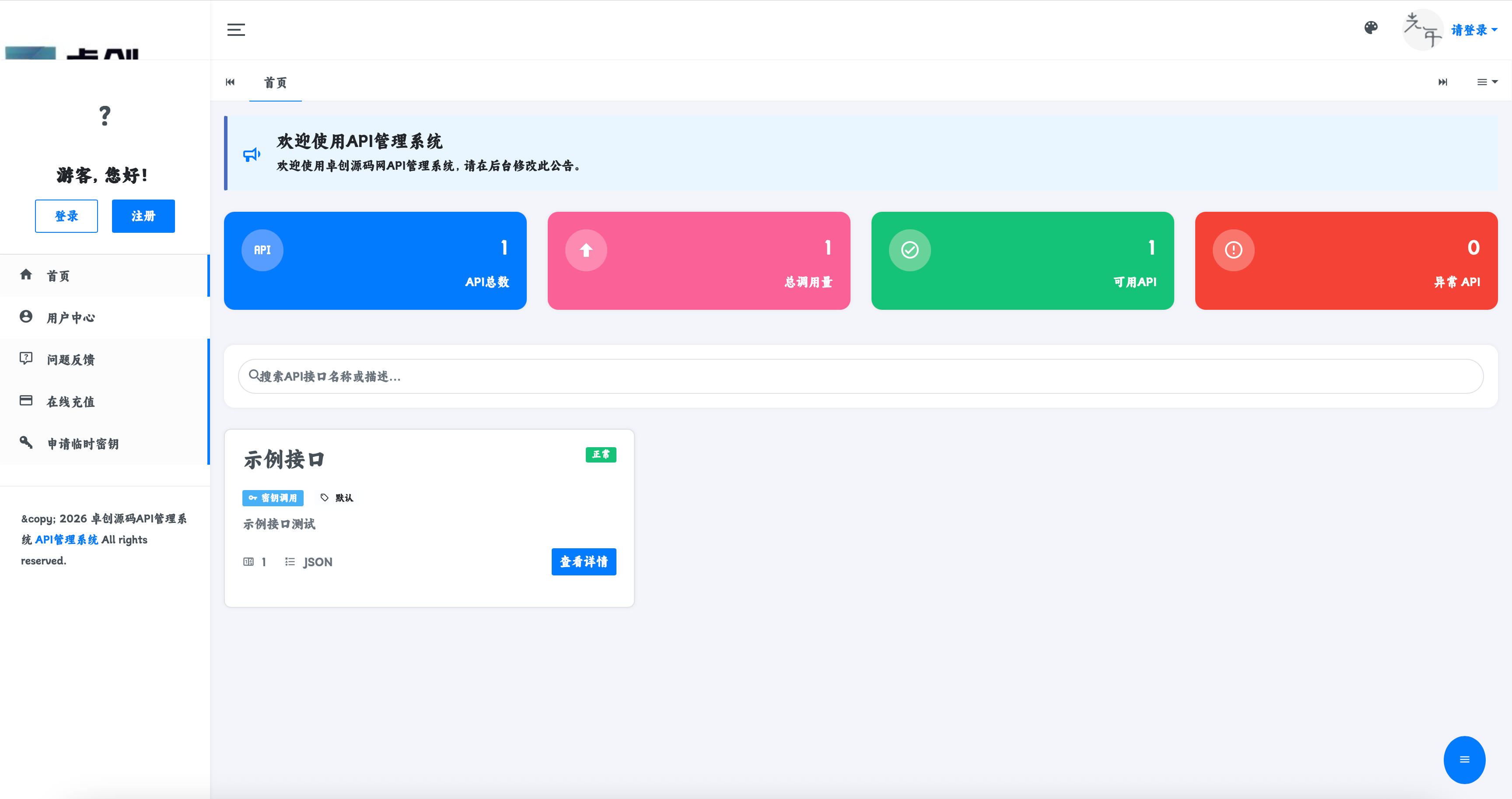The height and width of the screenshot is (799, 1512).
Task: Click the API总数 label on blue card
Action: point(487,282)
